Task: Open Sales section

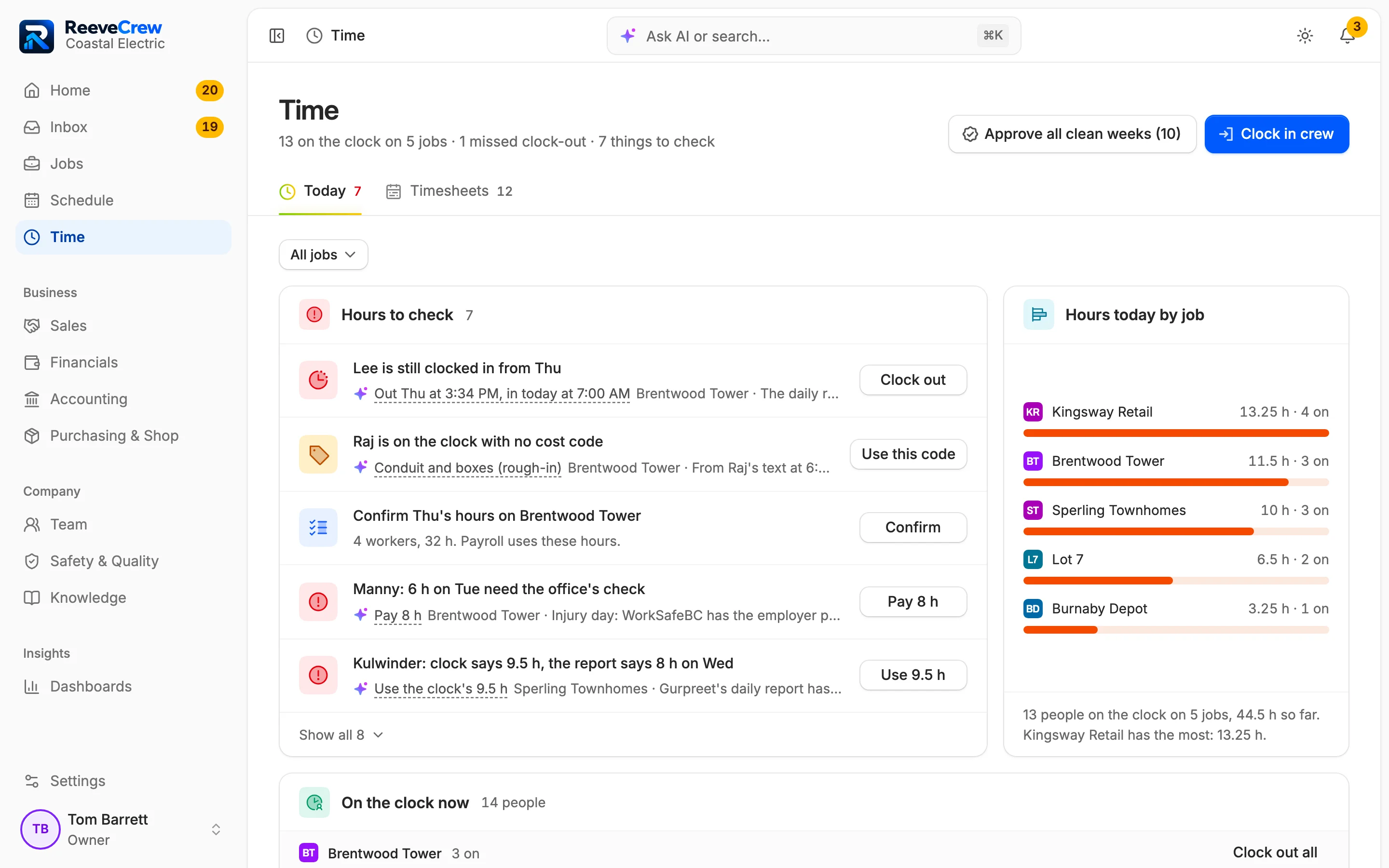Action: (123, 325)
